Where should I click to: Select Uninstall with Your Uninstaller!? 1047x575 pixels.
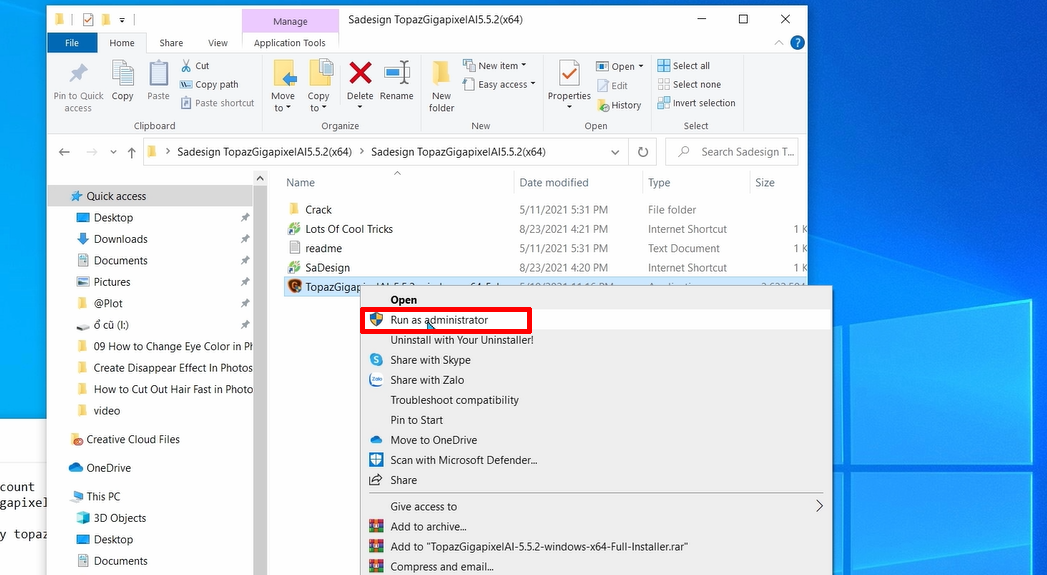[x=461, y=340]
